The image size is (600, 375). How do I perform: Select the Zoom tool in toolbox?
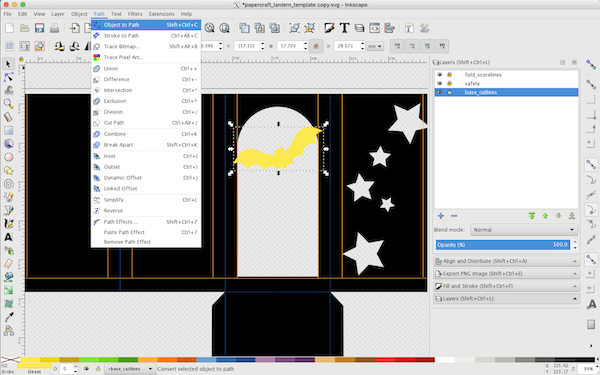pos(8,103)
